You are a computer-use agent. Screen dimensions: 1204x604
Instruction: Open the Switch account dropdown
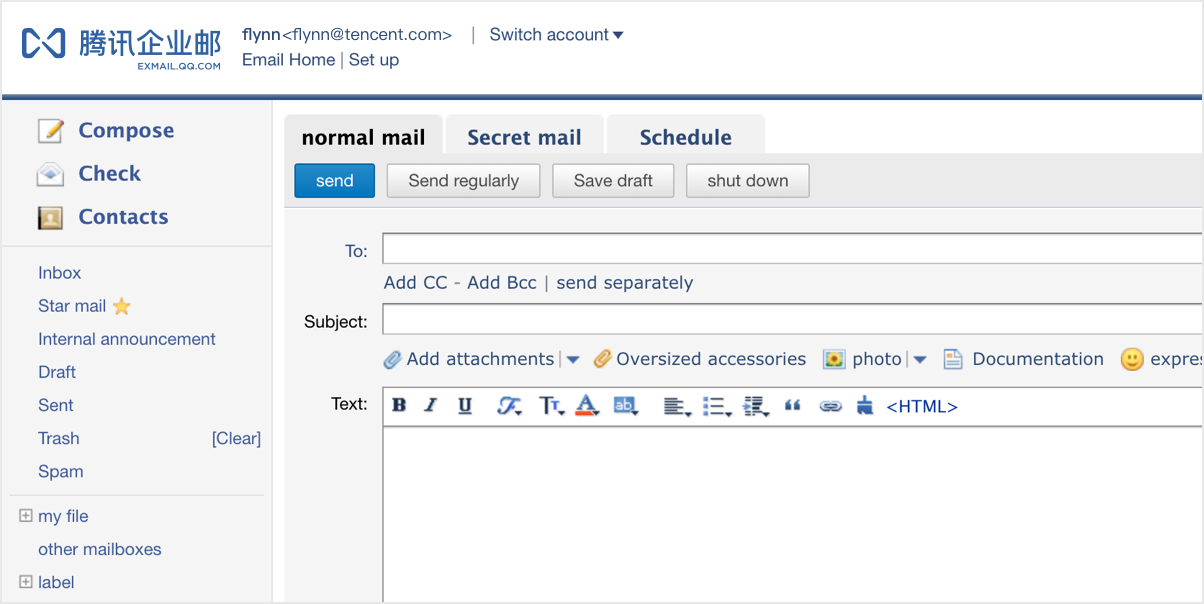[556, 35]
